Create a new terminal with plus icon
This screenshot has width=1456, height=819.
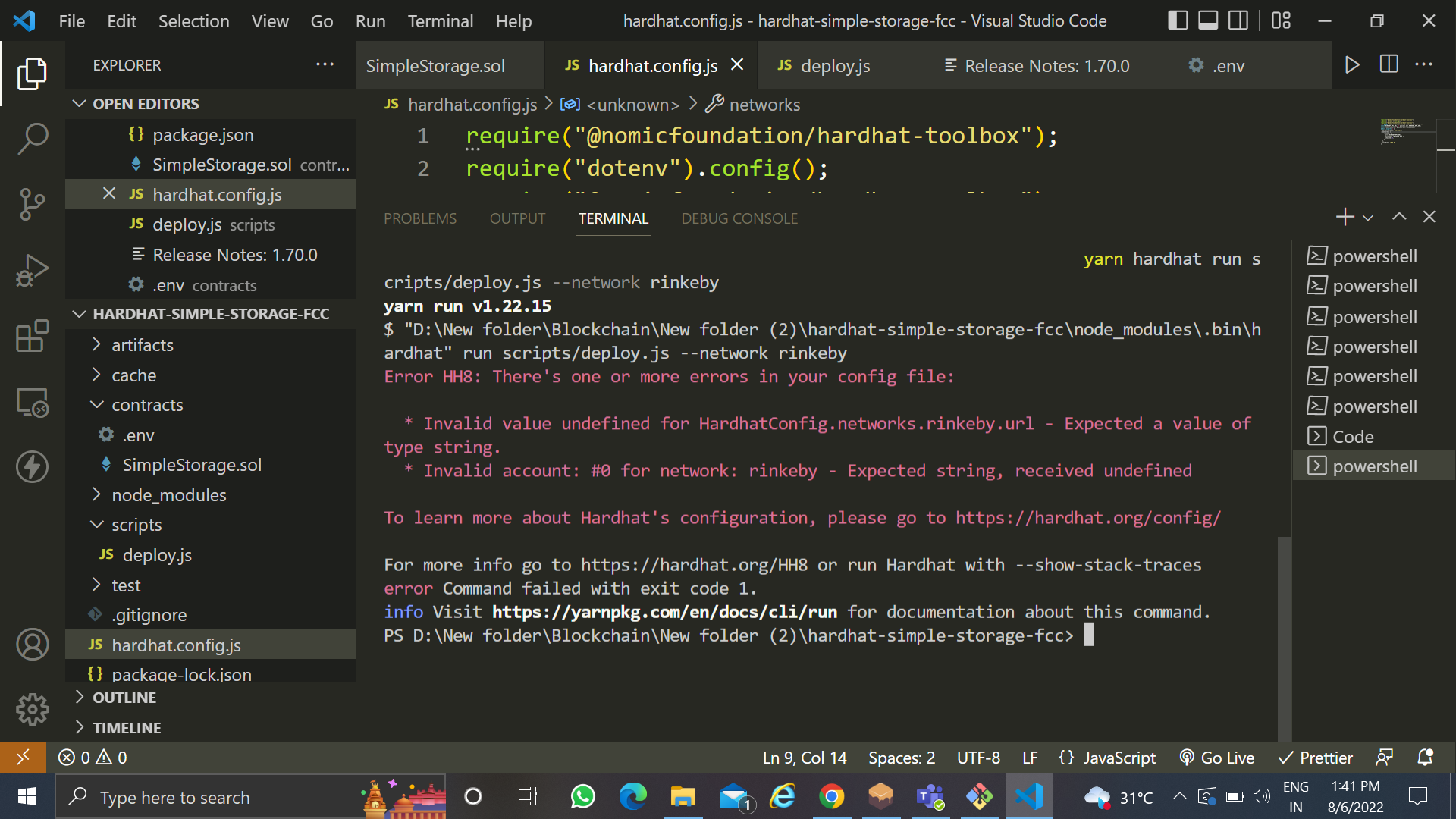[x=1345, y=218]
